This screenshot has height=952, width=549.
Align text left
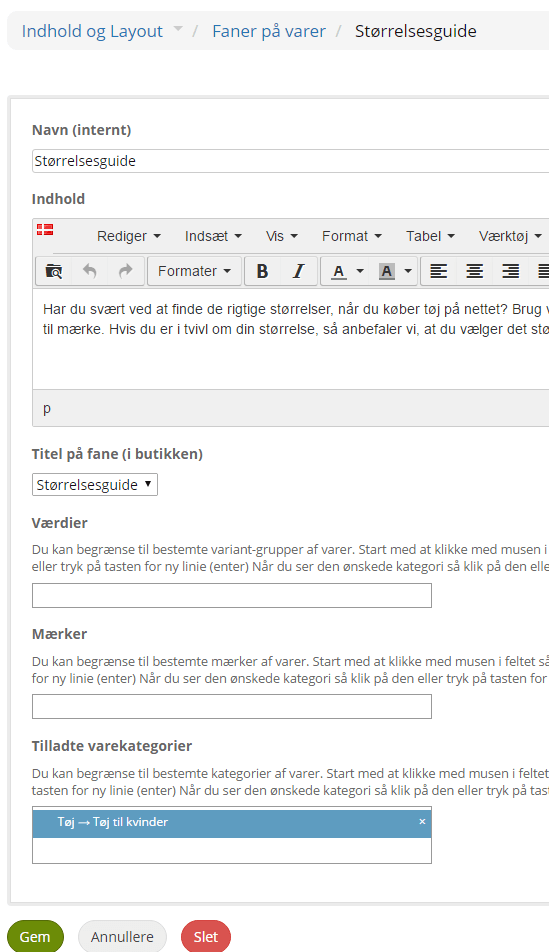click(x=438, y=271)
